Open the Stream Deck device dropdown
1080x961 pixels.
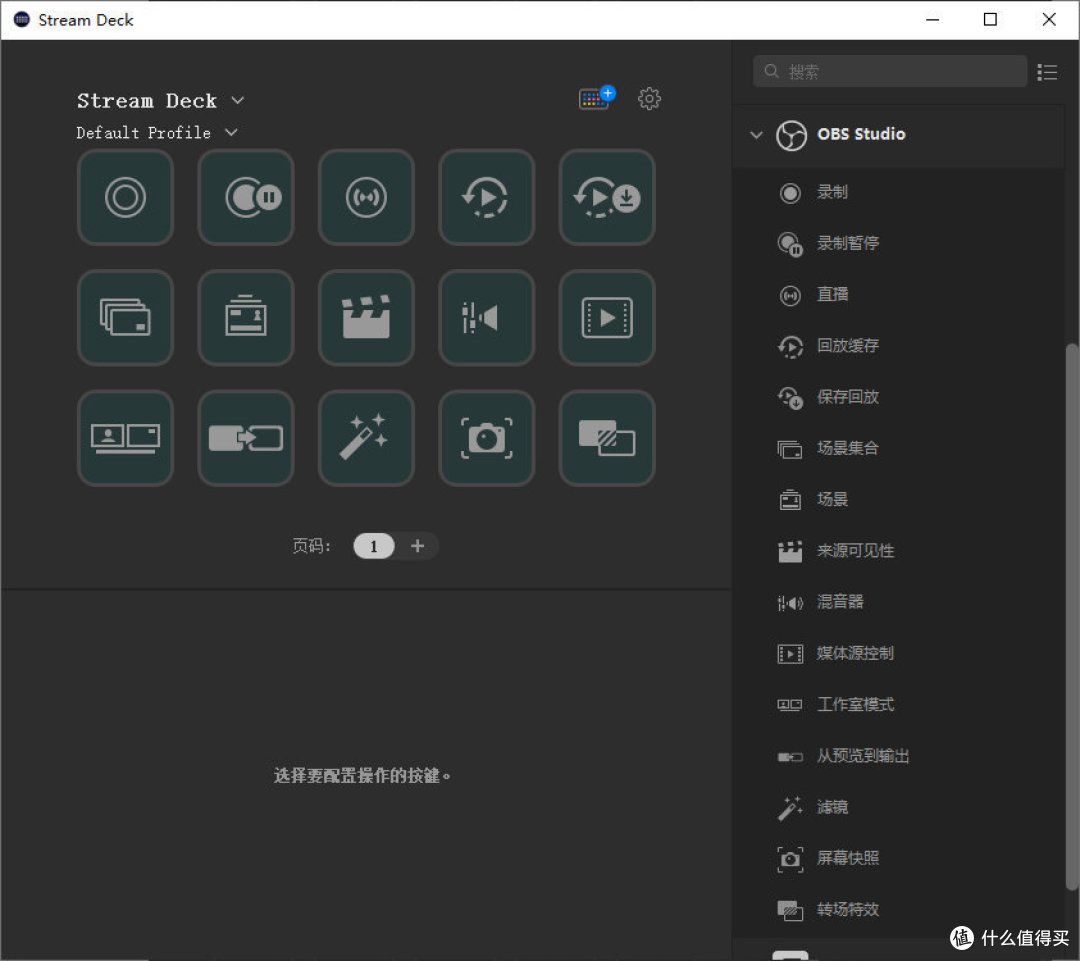coord(160,101)
